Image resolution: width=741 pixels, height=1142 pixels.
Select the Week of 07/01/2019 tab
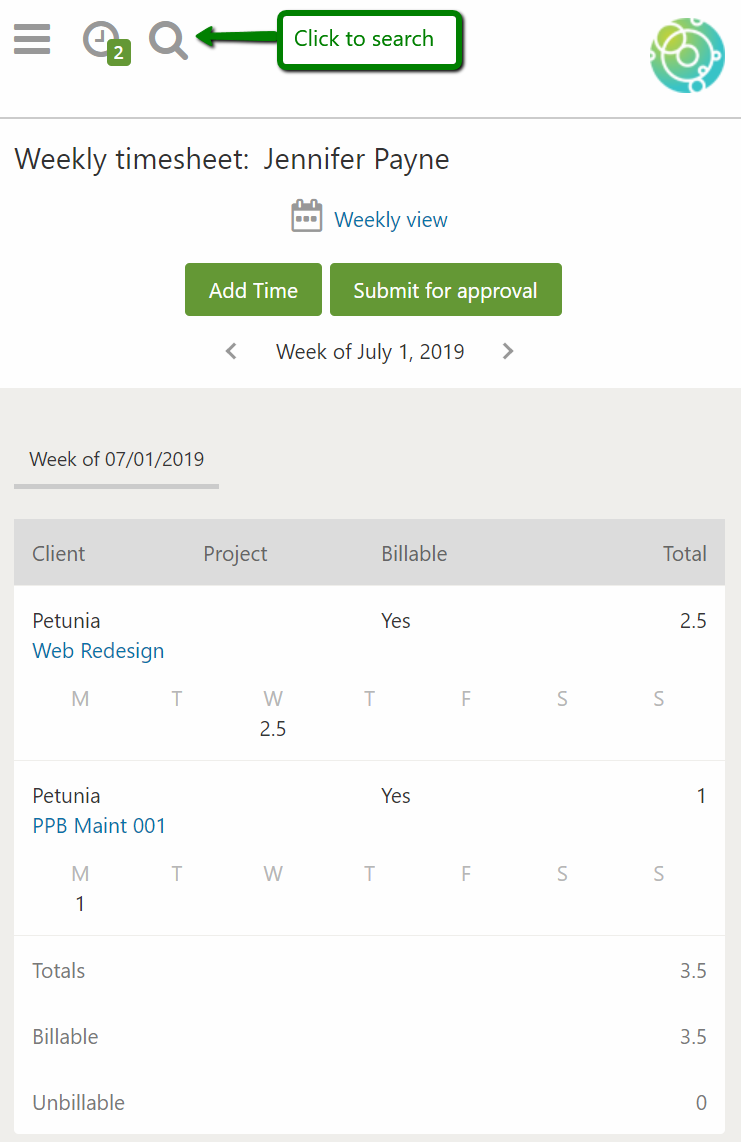click(x=116, y=460)
